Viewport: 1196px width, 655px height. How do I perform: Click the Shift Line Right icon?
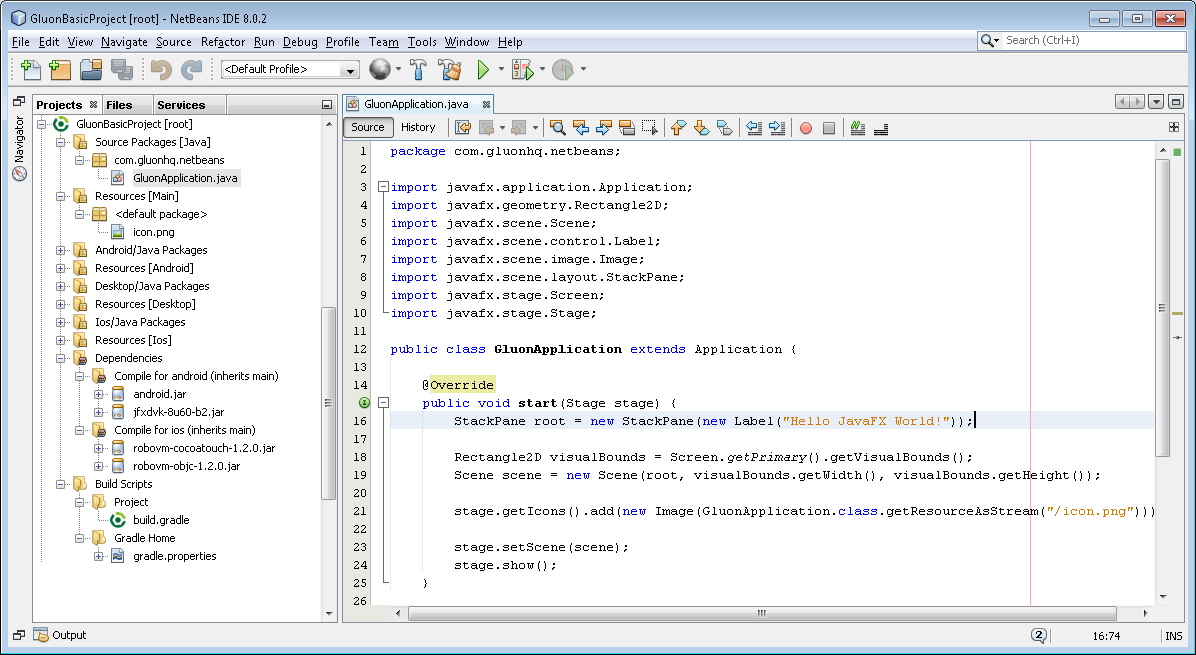pos(776,128)
